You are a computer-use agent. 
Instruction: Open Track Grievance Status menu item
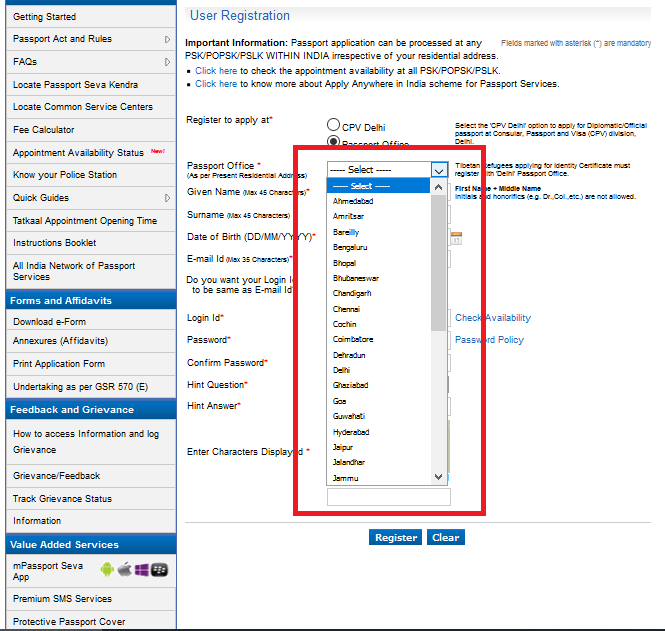(91, 499)
